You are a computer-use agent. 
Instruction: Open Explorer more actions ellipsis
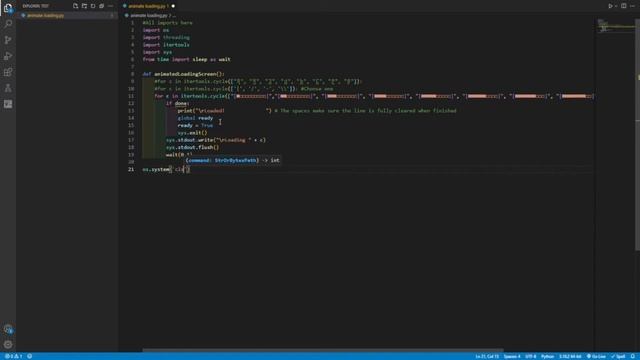110,6
